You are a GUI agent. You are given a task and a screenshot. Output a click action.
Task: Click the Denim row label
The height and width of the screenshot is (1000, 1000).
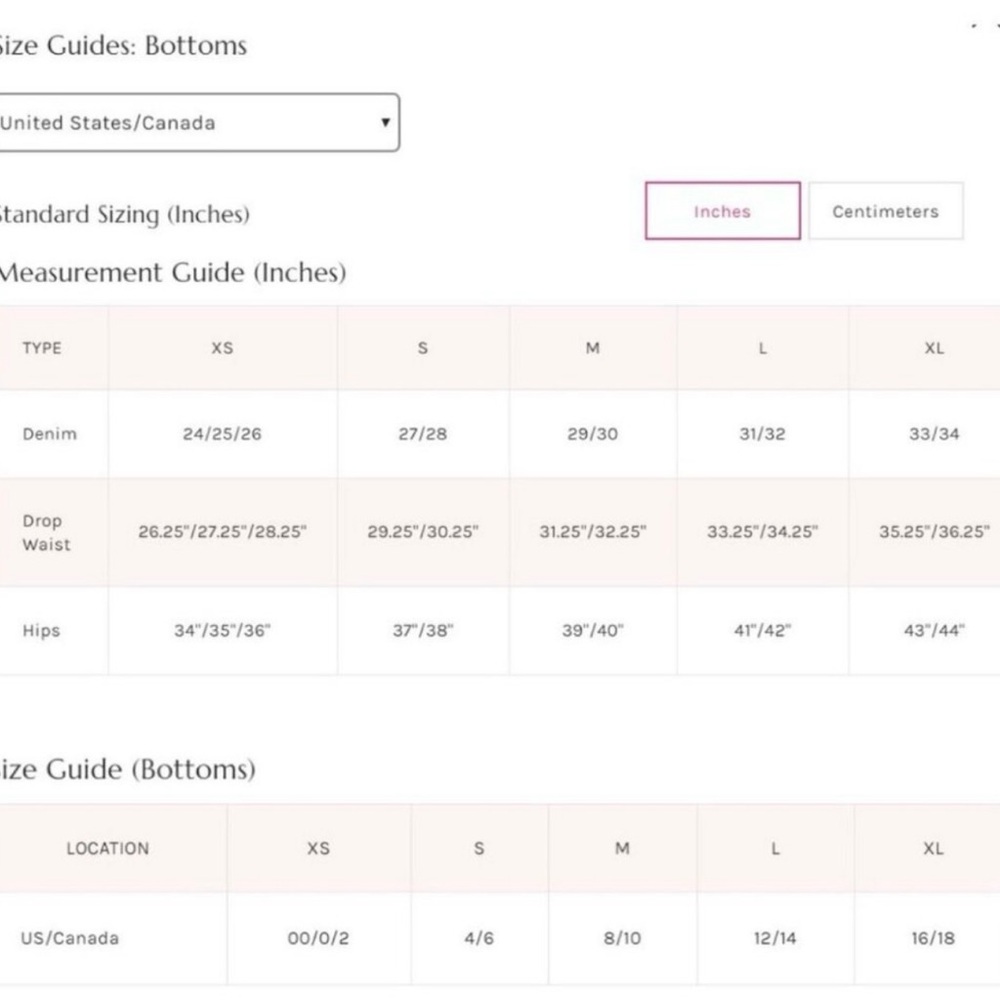point(50,434)
